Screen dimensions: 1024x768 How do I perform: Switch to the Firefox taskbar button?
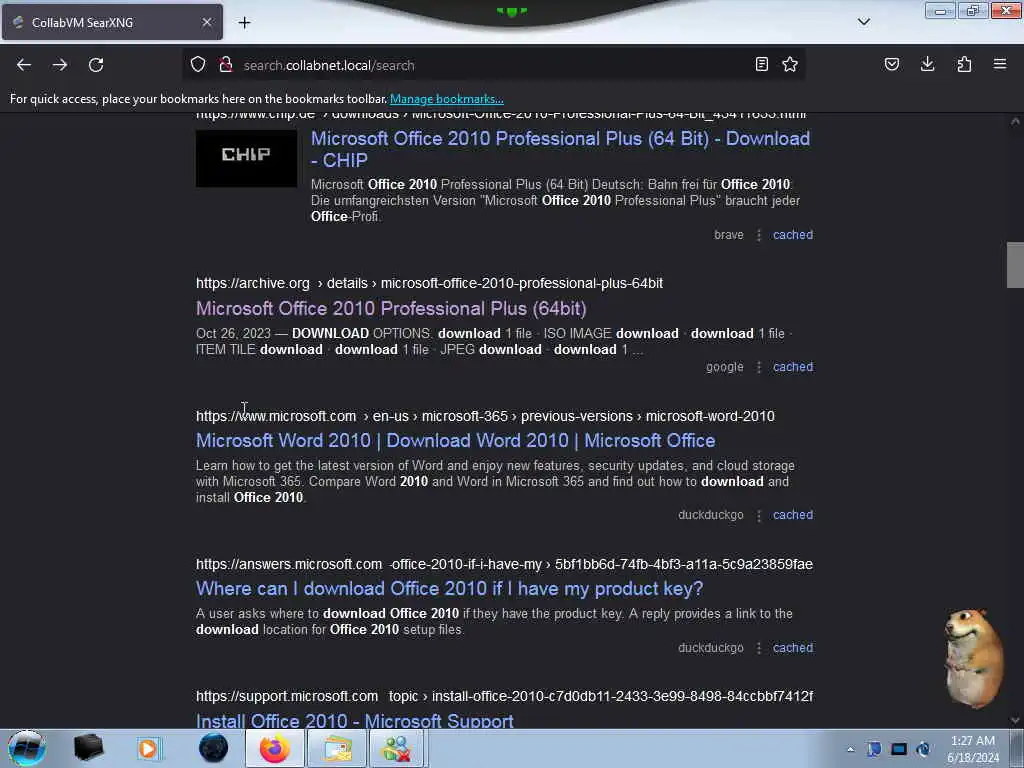click(275, 748)
